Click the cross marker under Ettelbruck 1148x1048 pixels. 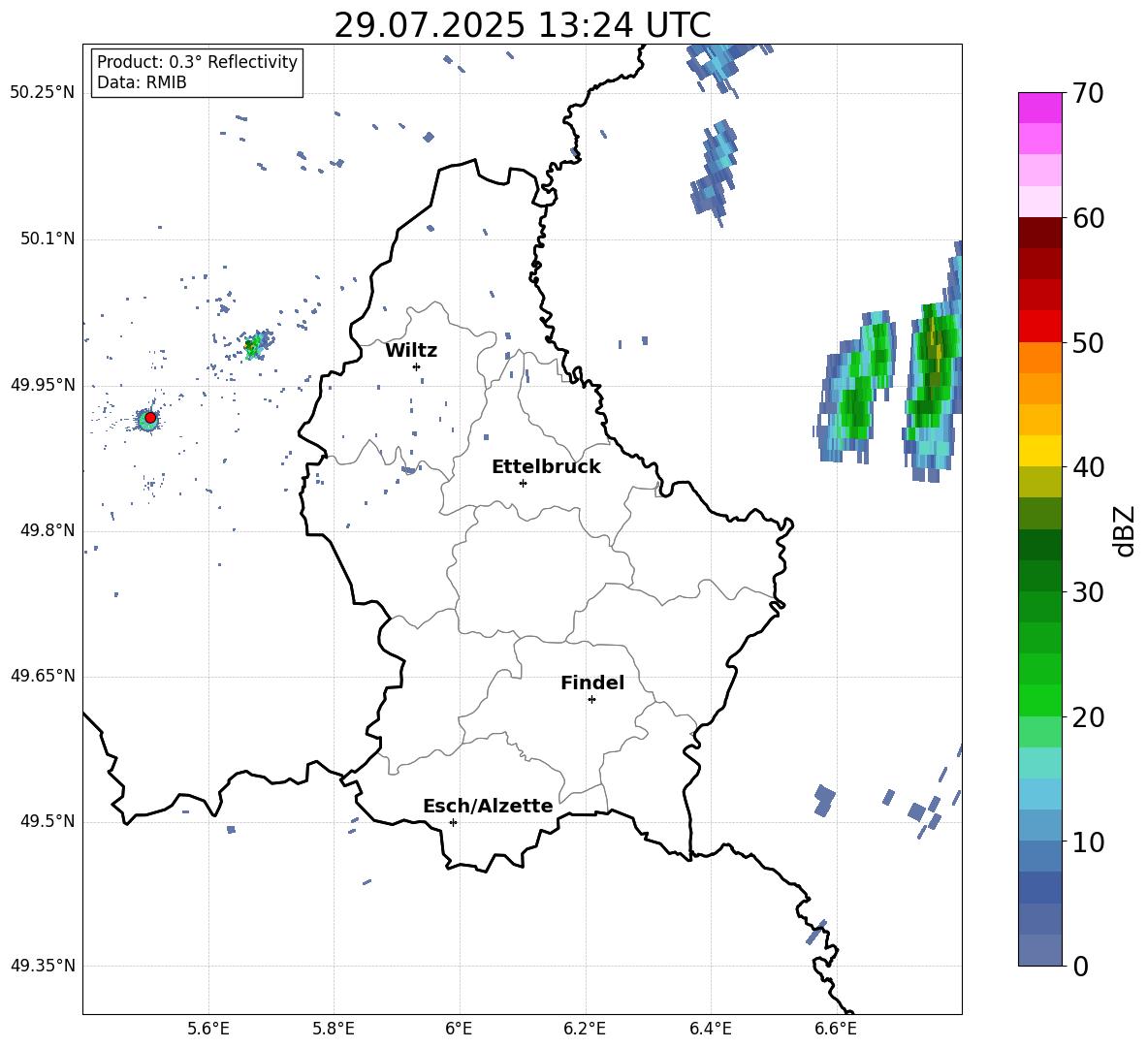pos(523,483)
